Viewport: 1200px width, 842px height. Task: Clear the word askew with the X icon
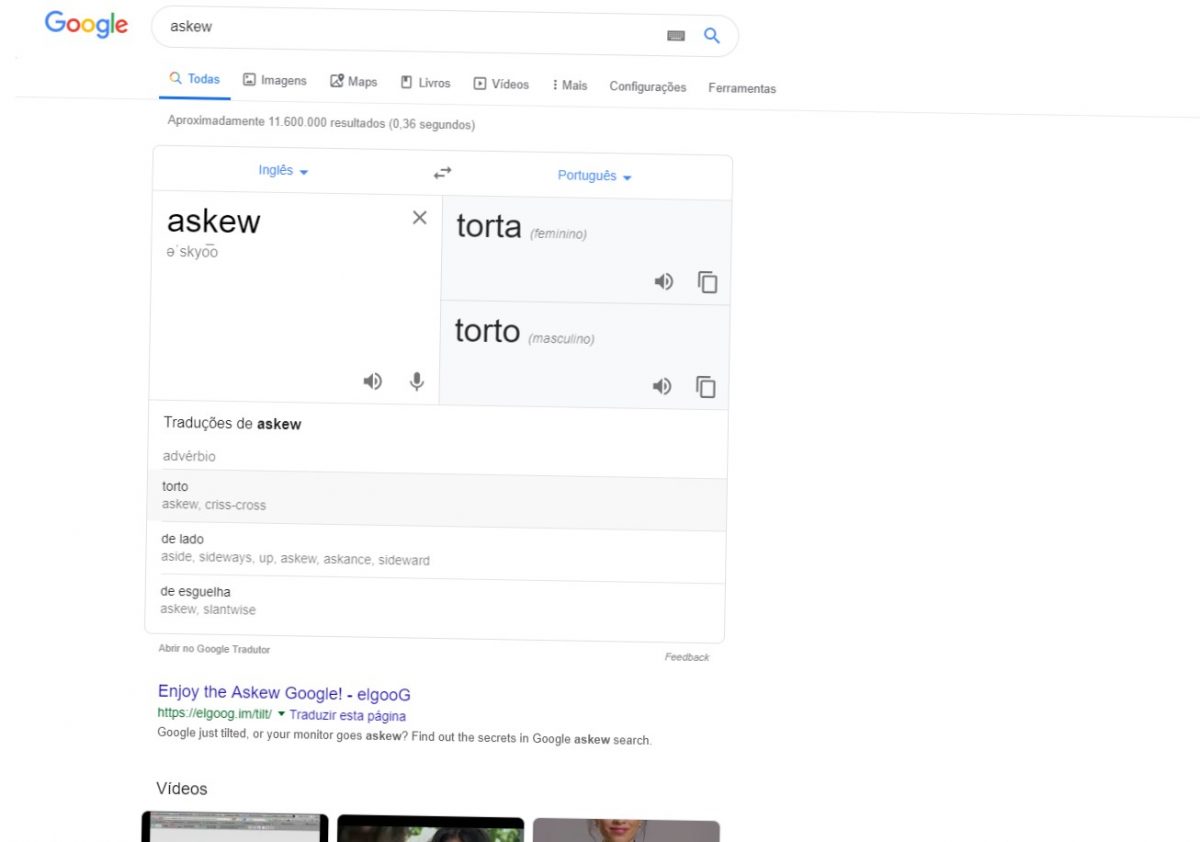[420, 218]
